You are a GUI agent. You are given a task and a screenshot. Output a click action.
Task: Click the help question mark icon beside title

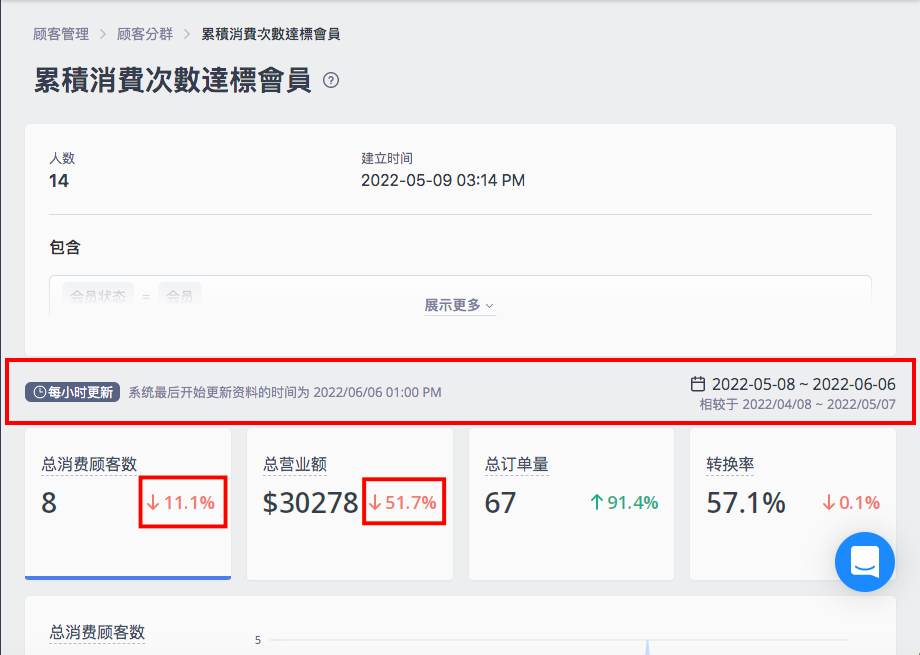331,80
